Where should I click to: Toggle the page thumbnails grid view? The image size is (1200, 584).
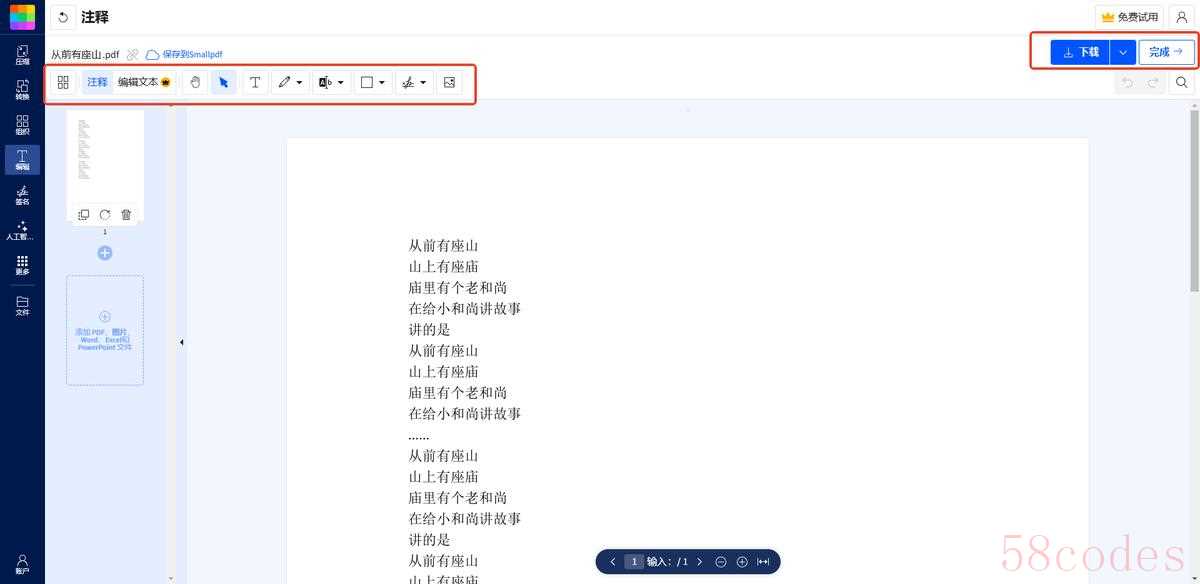coord(63,82)
